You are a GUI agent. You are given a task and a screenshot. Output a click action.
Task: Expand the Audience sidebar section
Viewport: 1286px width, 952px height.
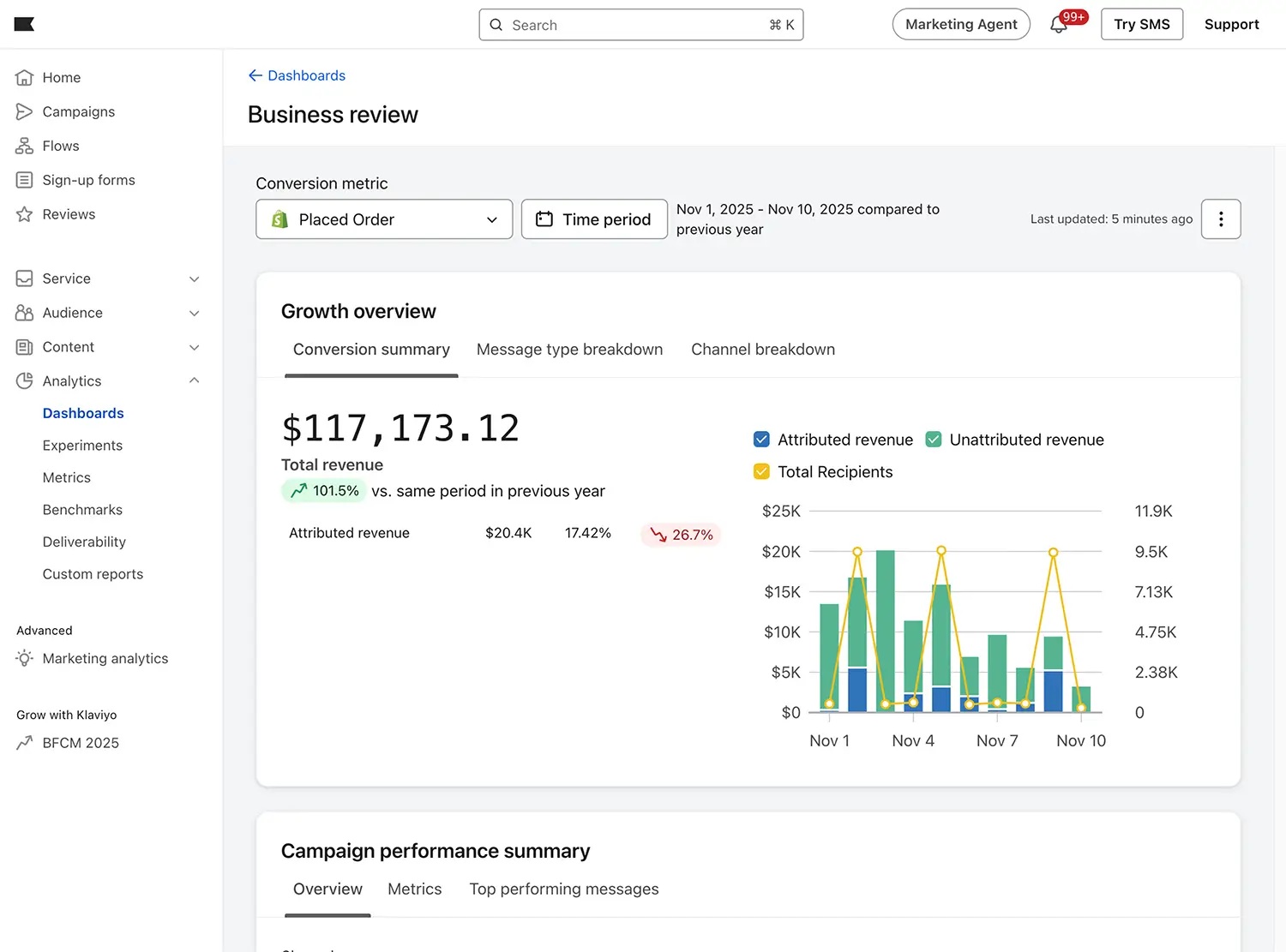pyautogui.click(x=194, y=313)
